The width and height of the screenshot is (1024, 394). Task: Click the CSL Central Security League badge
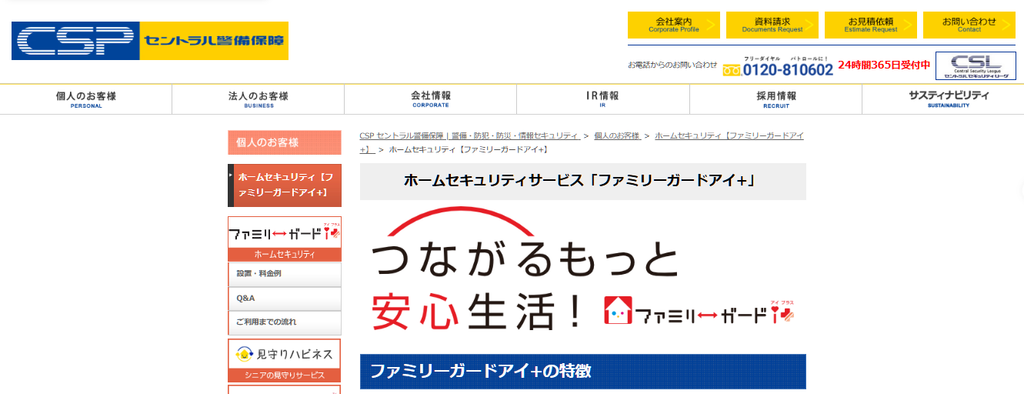point(976,66)
